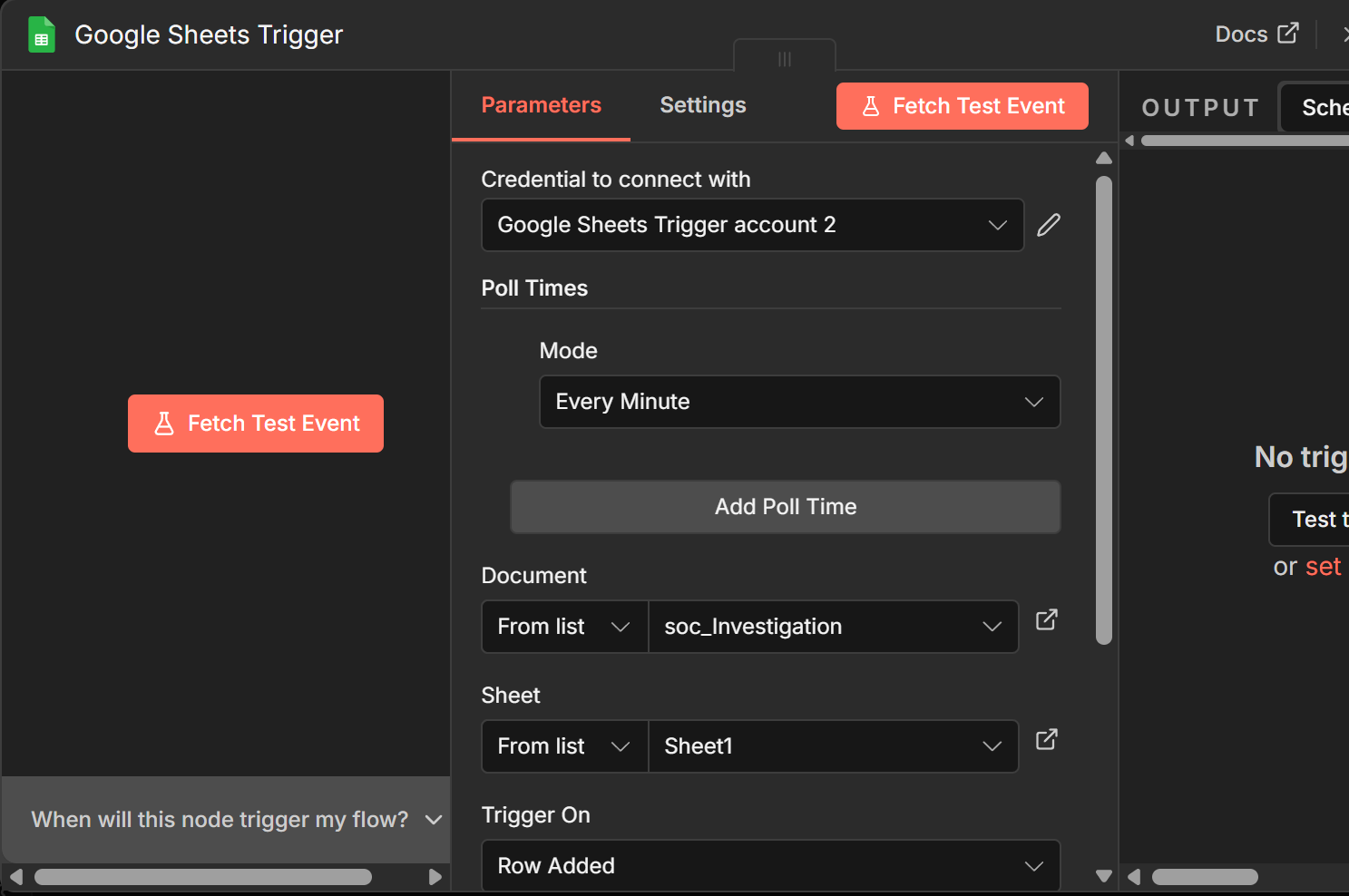Click the parameters scrollbar up arrow
The image size is (1349, 896).
(x=1104, y=158)
